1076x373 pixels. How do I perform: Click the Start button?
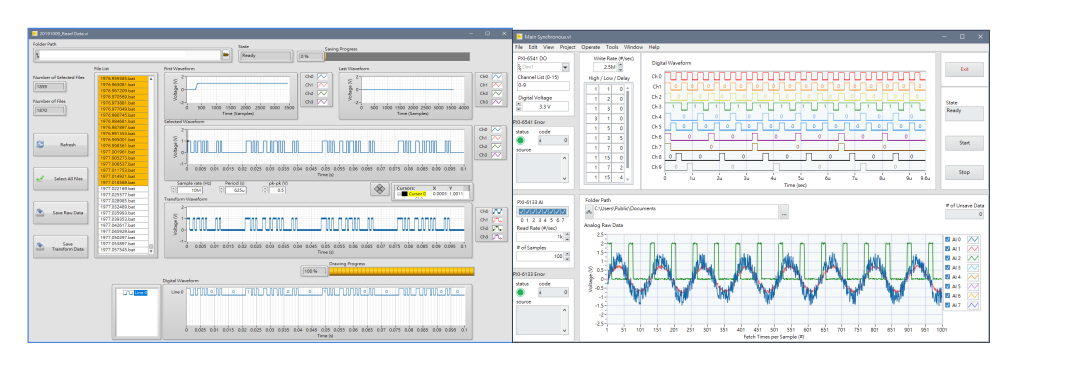(964, 143)
